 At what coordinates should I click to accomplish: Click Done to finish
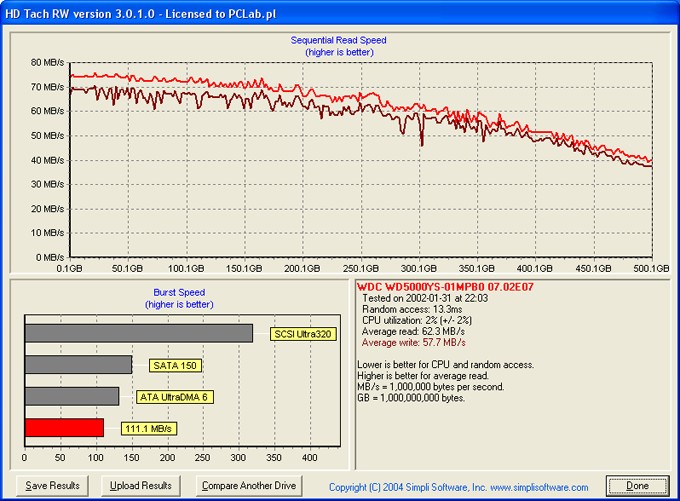[637, 486]
